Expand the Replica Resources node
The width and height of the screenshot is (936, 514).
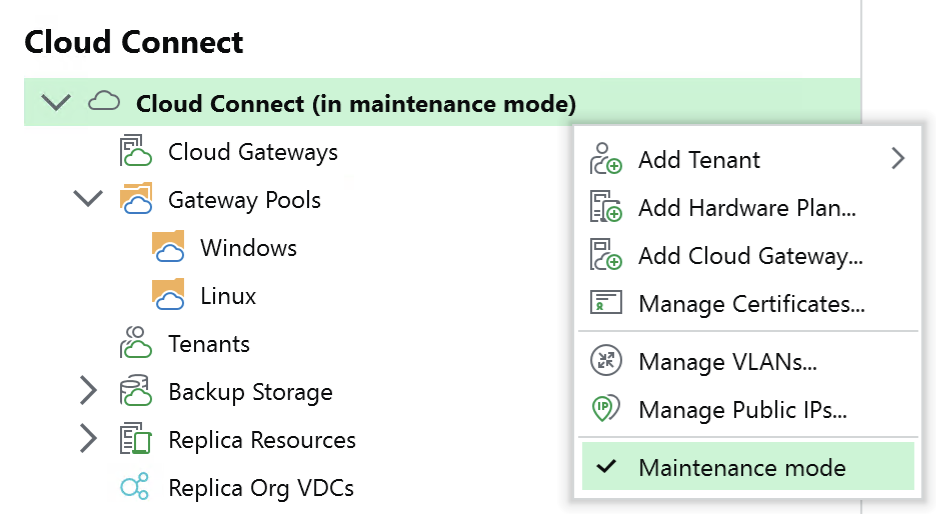(88, 439)
